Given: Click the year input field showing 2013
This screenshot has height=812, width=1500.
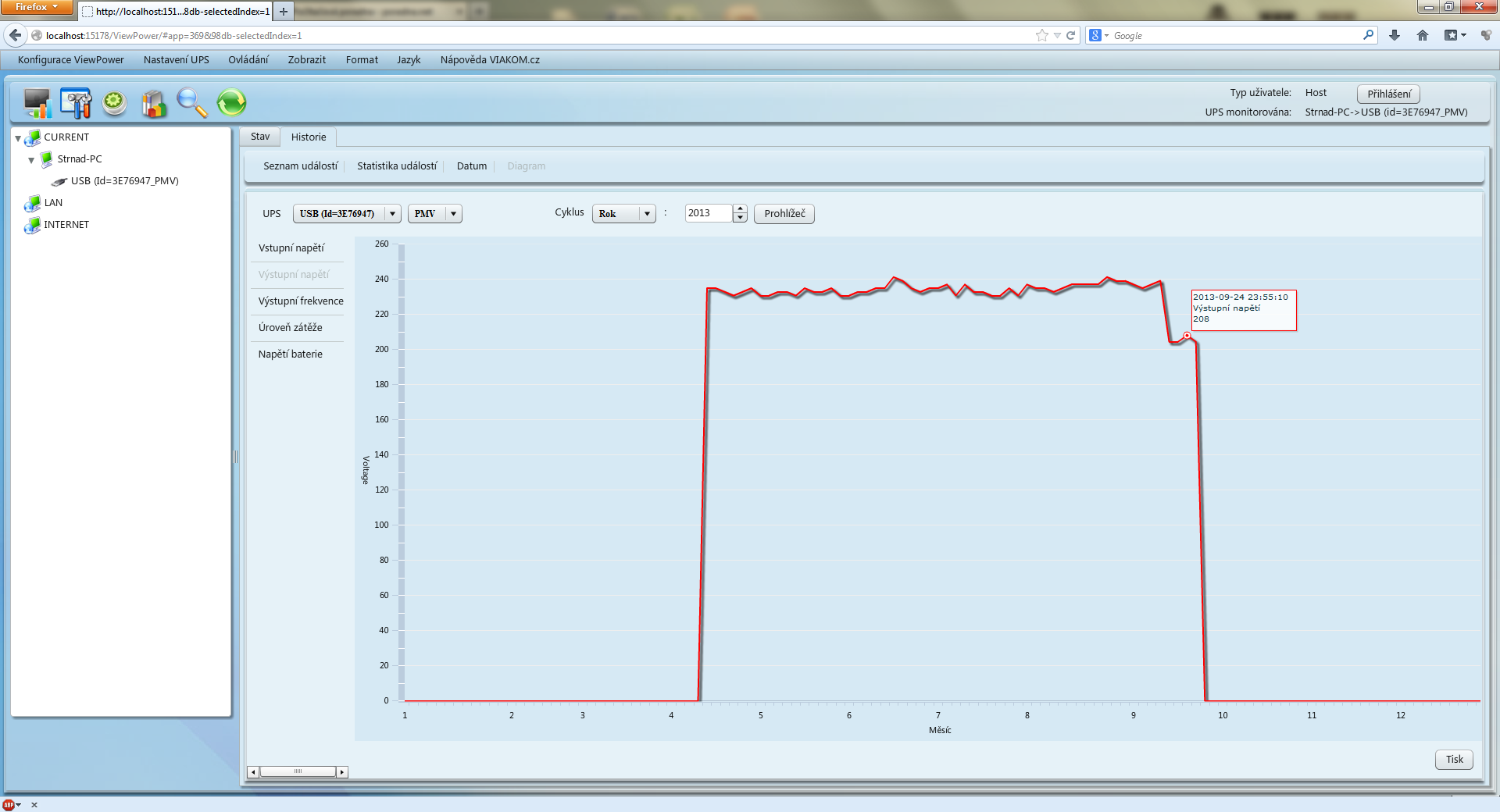Looking at the screenshot, I should pyautogui.click(x=709, y=214).
